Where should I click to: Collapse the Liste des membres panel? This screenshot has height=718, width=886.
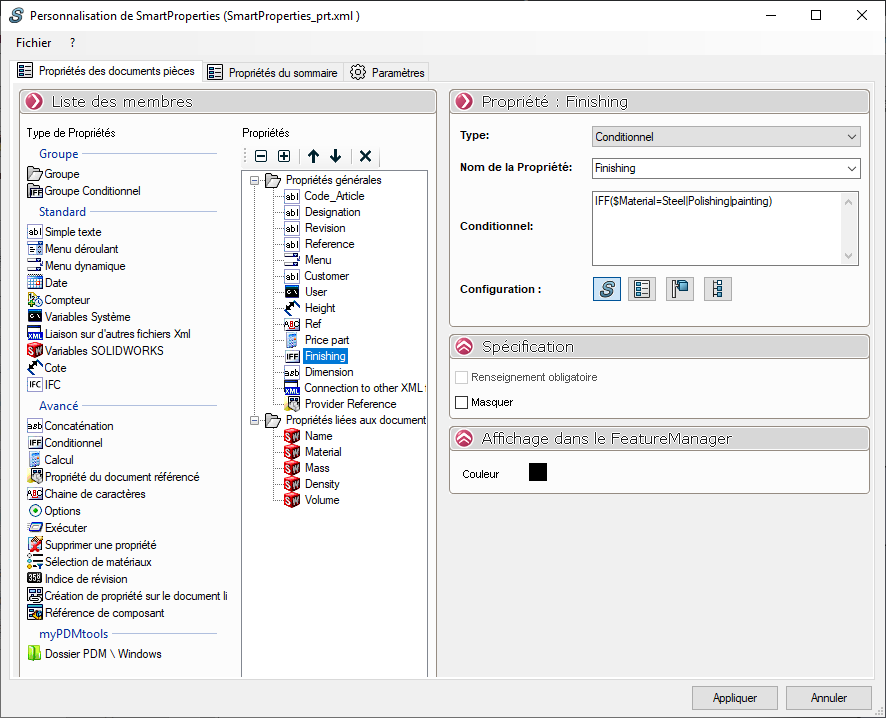click(34, 101)
